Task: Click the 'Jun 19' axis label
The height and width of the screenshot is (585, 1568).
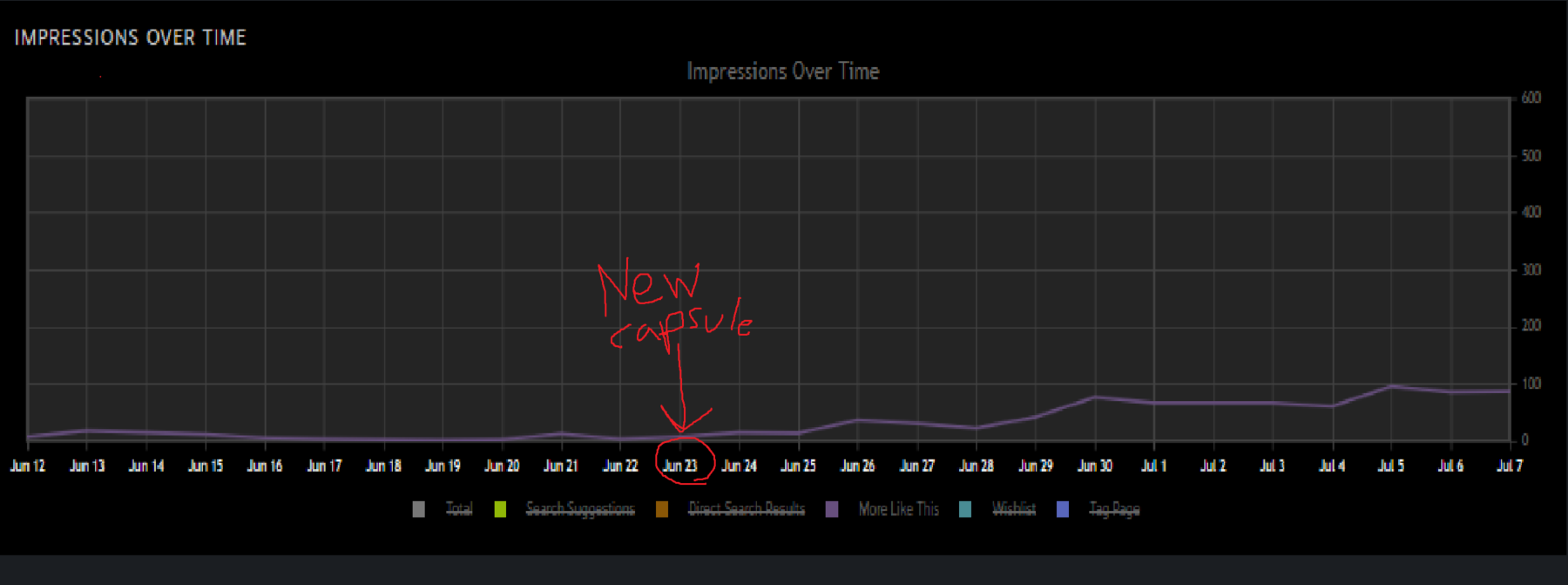Action: (x=443, y=466)
